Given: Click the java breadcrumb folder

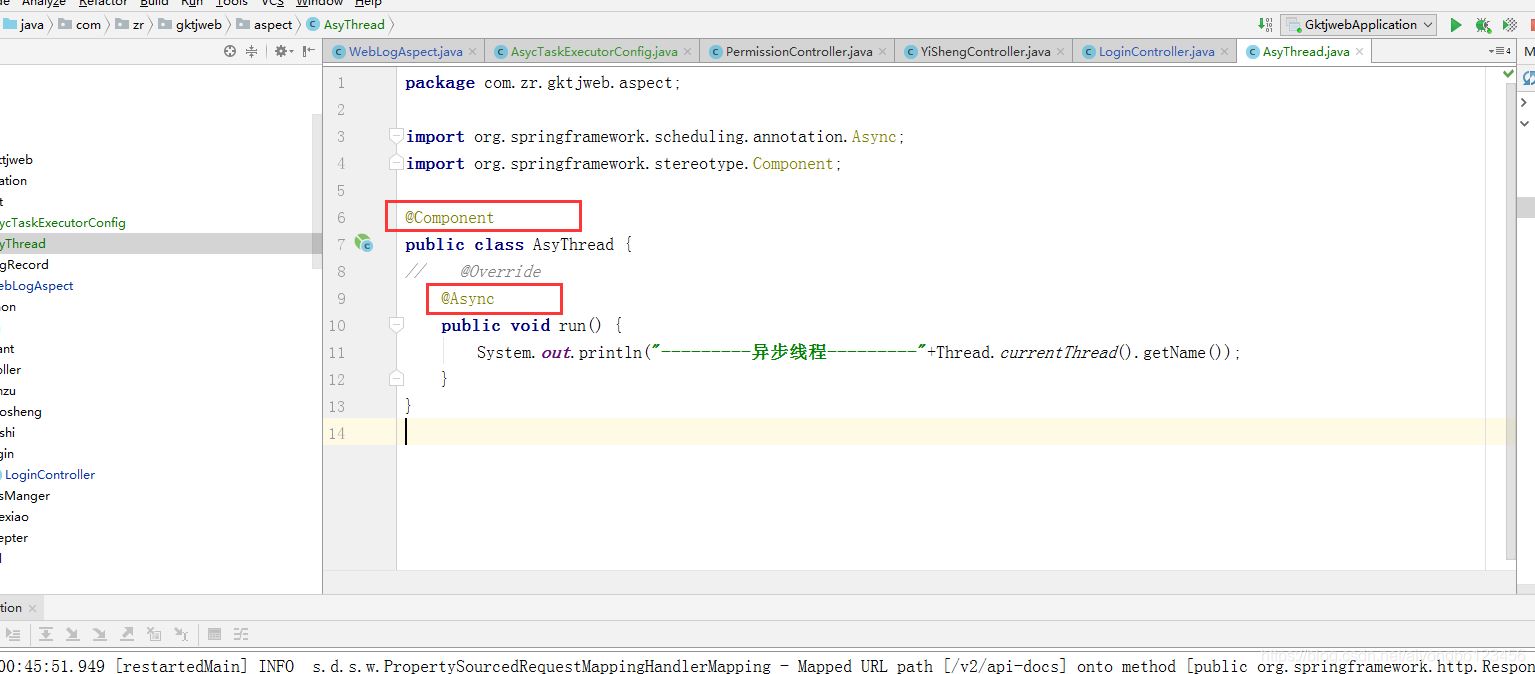Looking at the screenshot, I should point(22,25).
